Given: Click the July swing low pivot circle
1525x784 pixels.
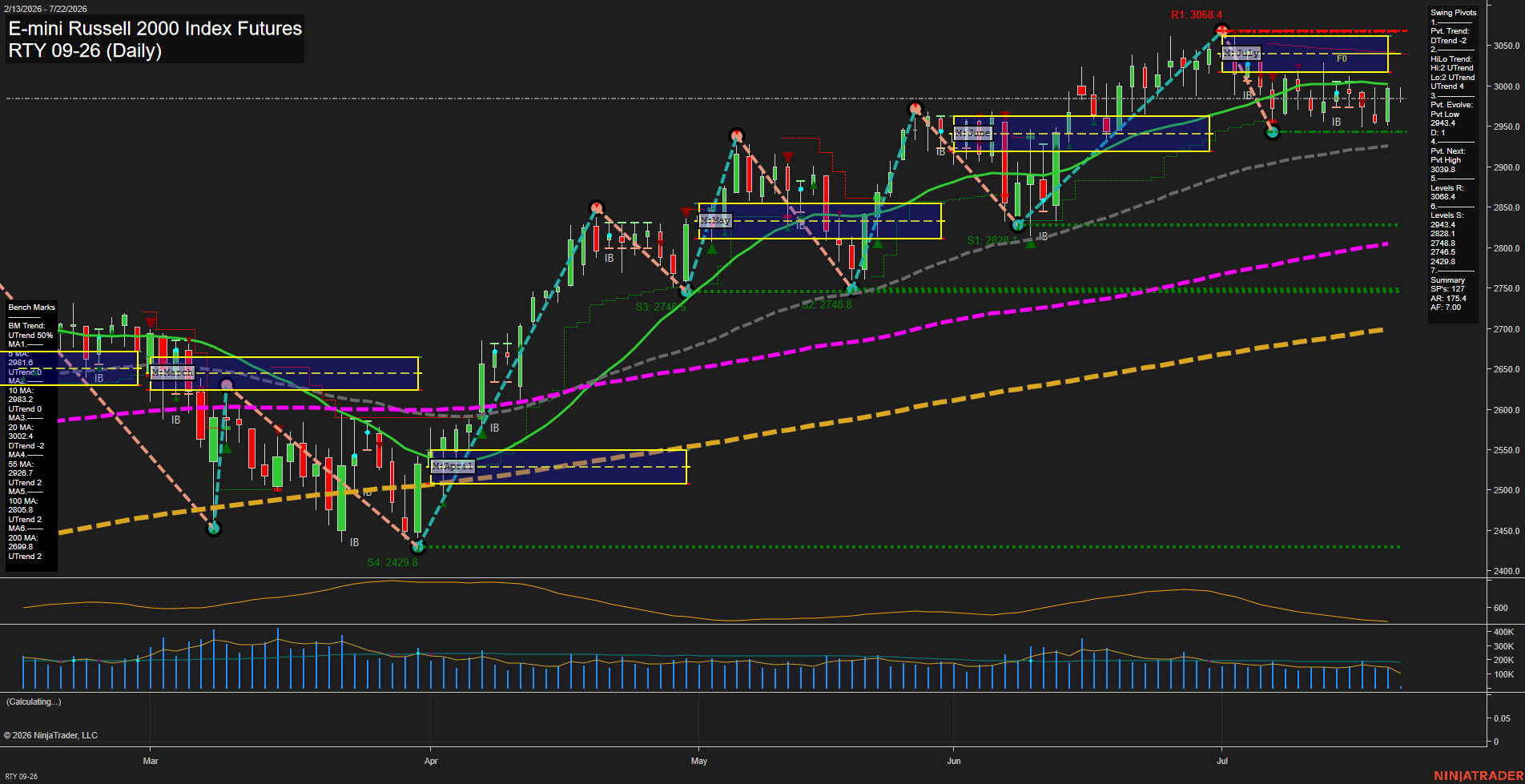Looking at the screenshot, I should pos(1272,132).
